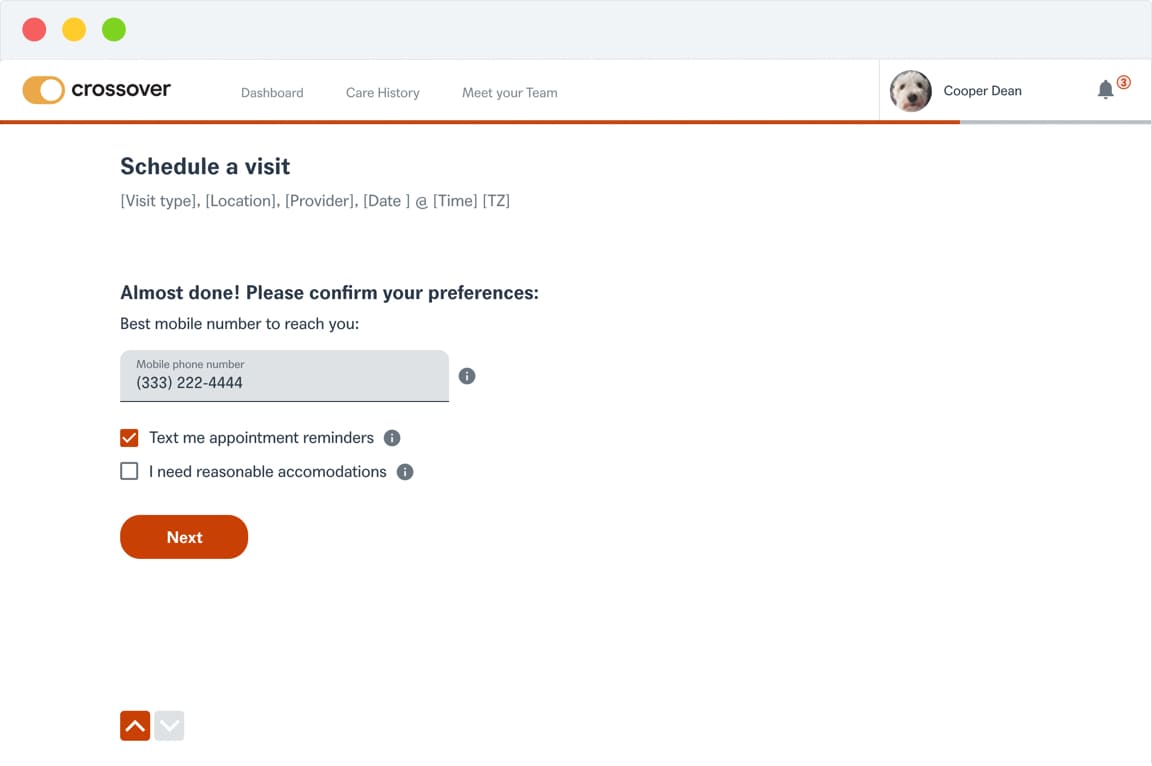
Task: Click info icon next to appointment reminders
Action: tap(392, 438)
